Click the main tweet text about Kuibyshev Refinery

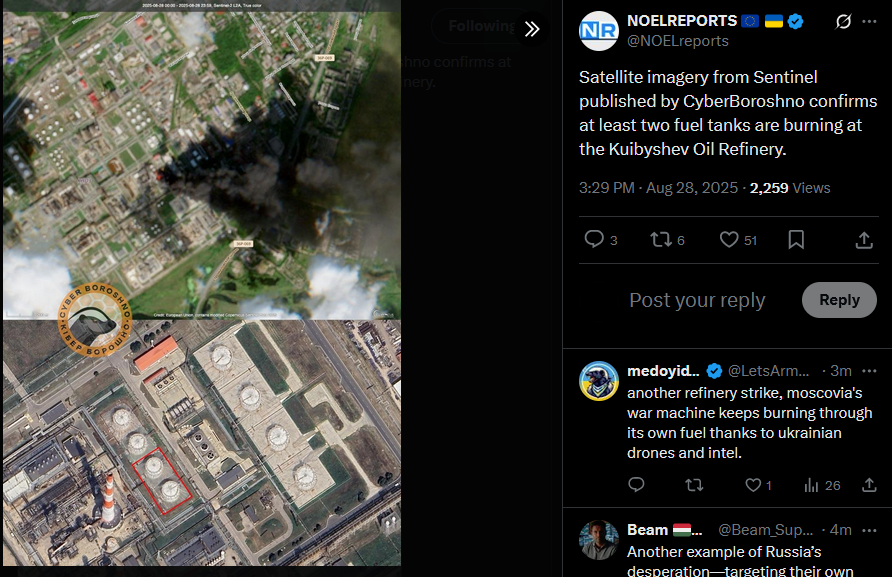(x=728, y=113)
